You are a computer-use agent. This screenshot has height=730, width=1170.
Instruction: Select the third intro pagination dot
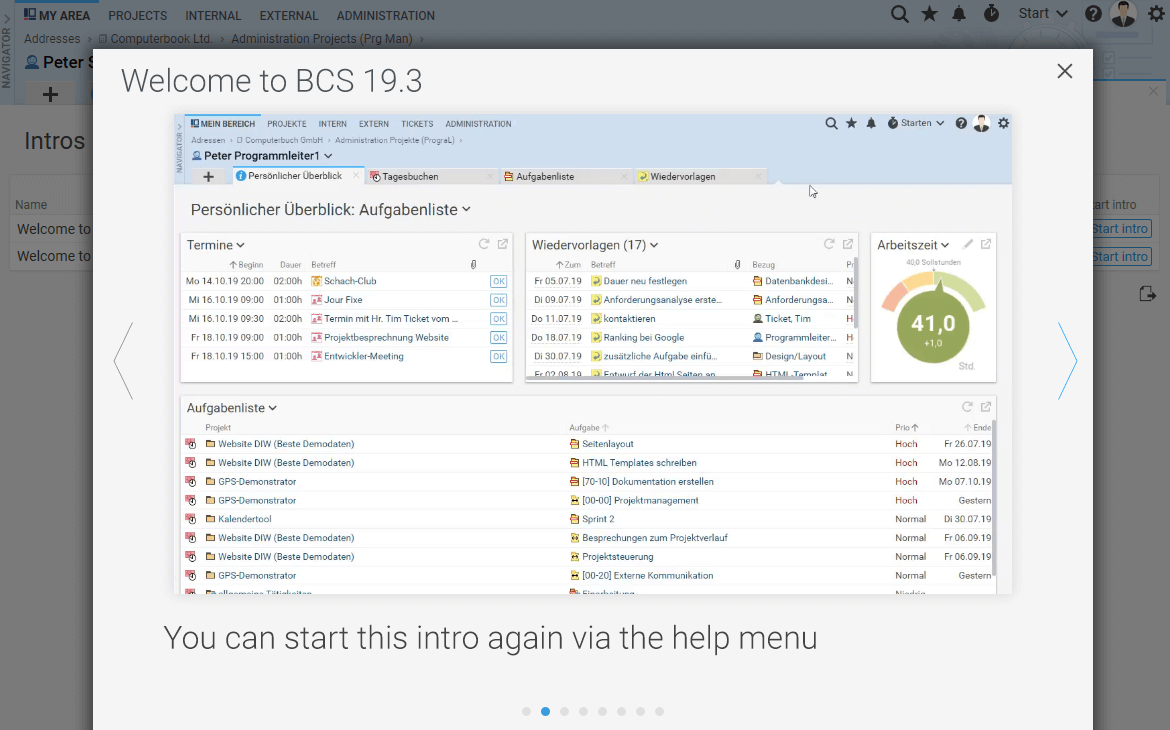[565, 711]
